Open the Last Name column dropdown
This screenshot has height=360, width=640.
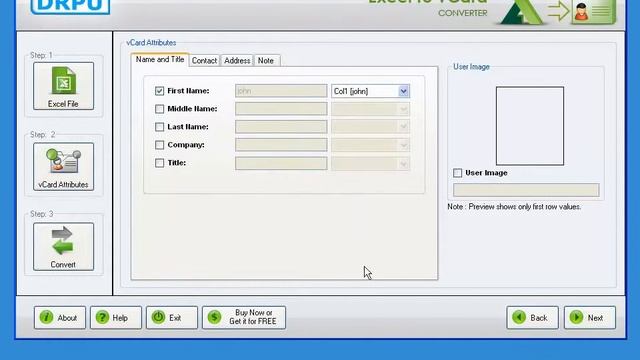[403, 127]
